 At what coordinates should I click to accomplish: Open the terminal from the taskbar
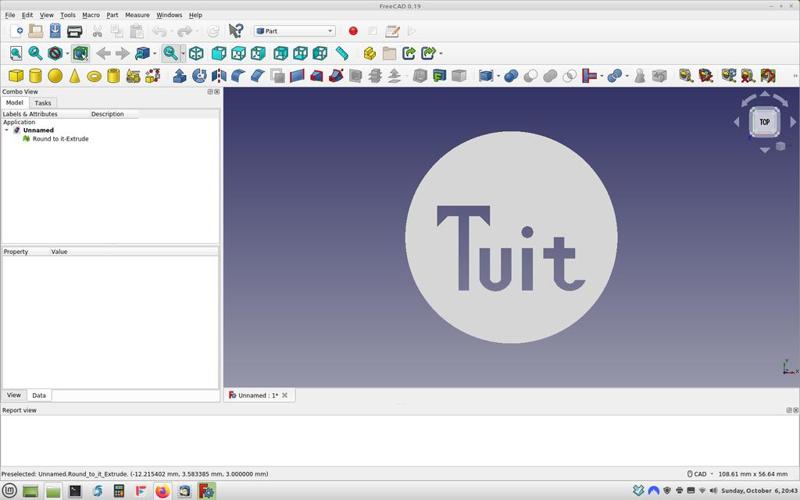click(x=75, y=491)
